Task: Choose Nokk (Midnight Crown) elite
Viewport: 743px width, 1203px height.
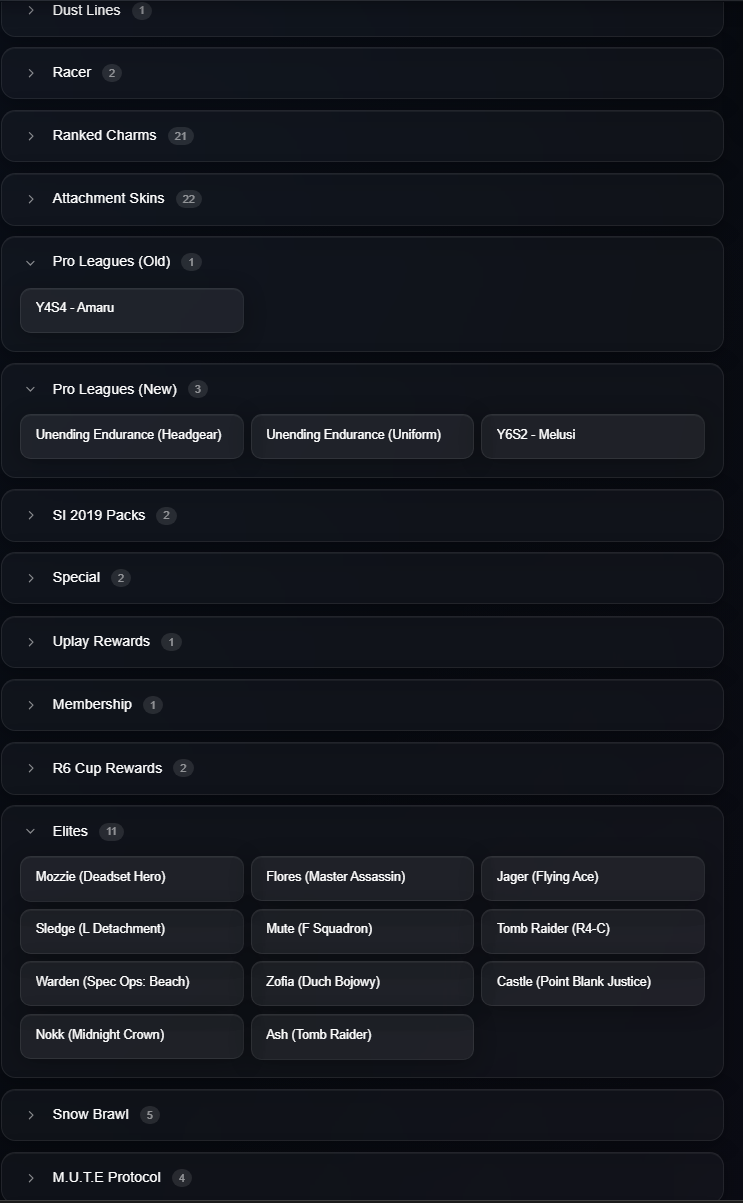Action: point(132,1036)
